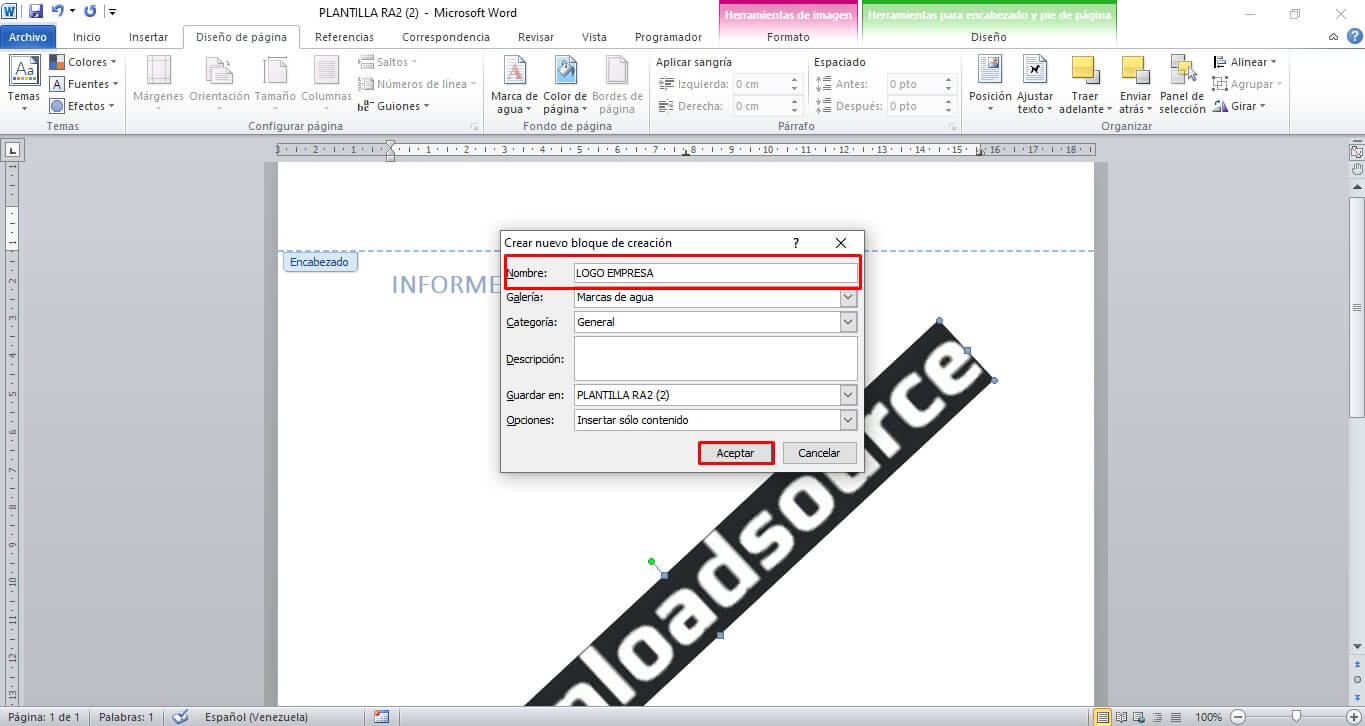Switch to the Programador tab
The height and width of the screenshot is (726, 1365).
[668, 37]
